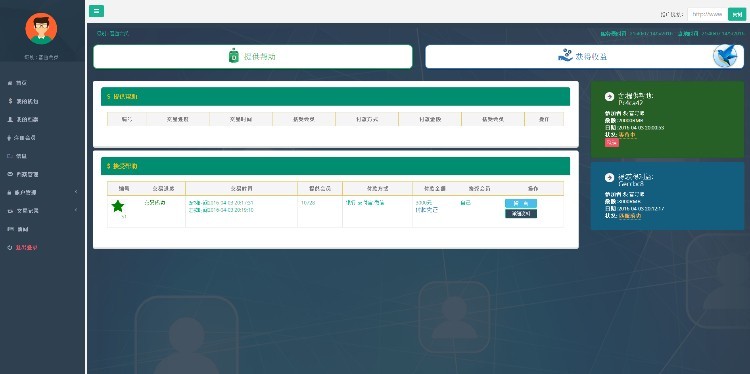
Task: Click the green bar above the star-row table
Action: pos(335,166)
